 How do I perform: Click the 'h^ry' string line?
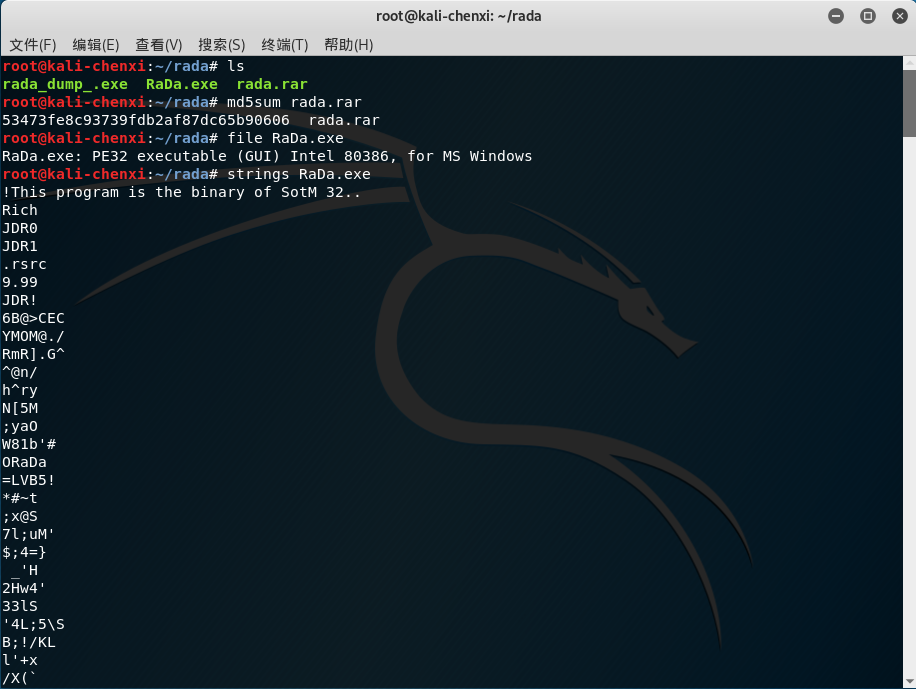click(20, 390)
